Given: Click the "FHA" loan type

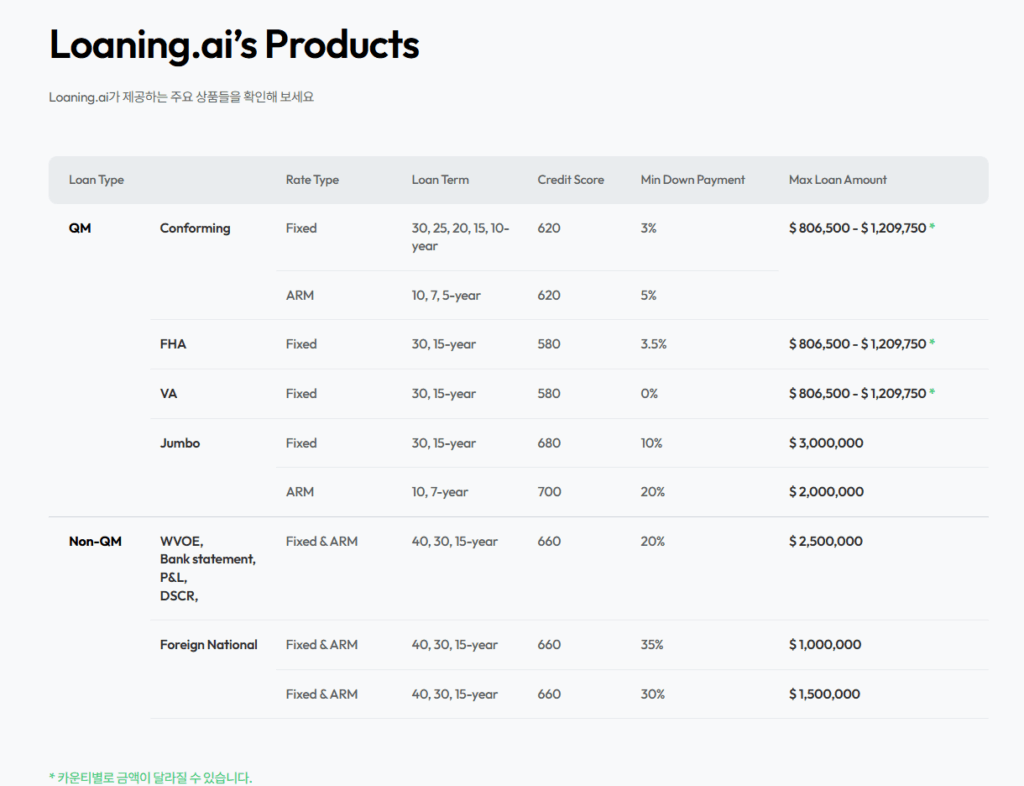Looking at the screenshot, I should (x=173, y=344).
